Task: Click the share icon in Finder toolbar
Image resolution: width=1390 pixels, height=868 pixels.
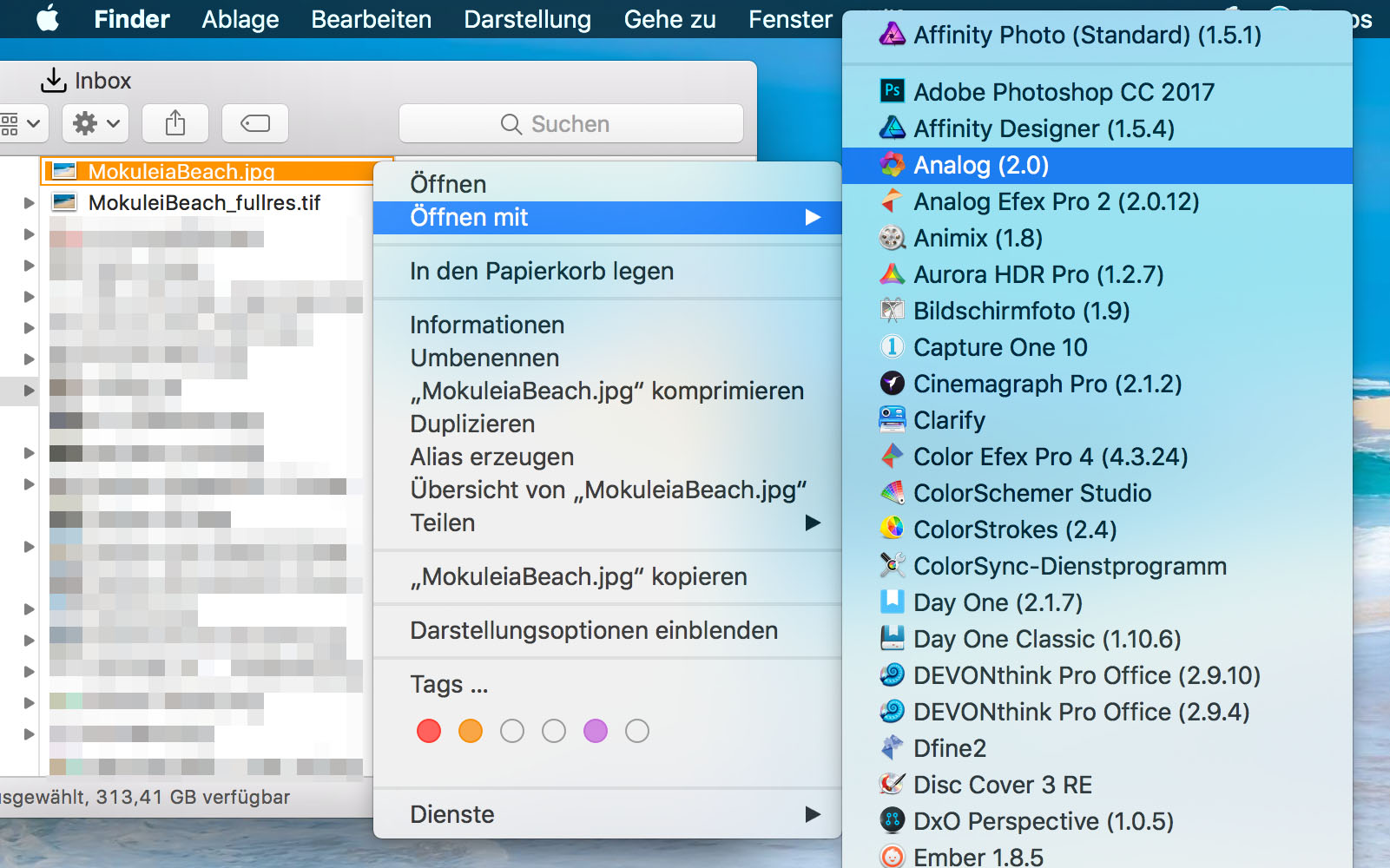Action: (175, 123)
